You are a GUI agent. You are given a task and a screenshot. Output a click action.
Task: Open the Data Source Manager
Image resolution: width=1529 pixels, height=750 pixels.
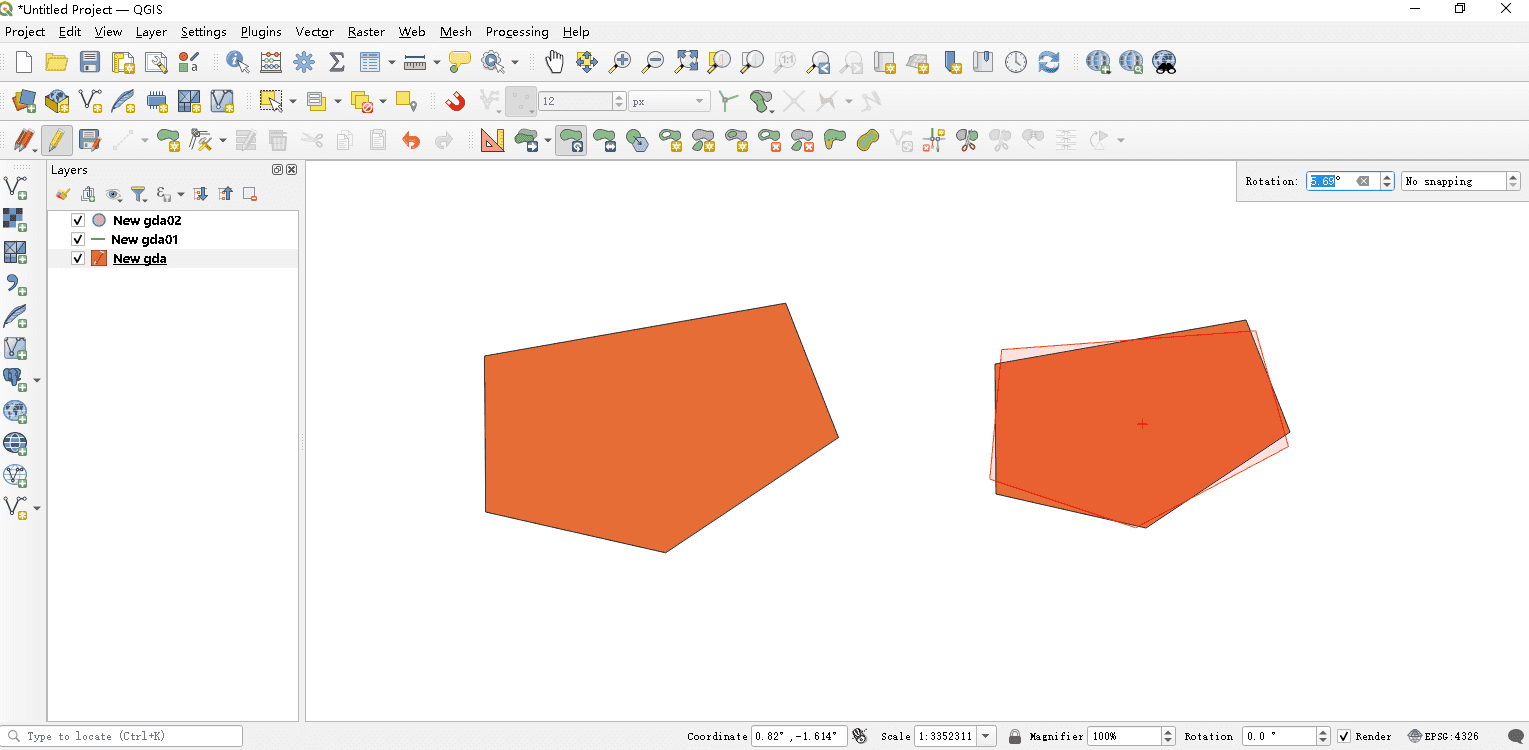pyautogui.click(x=24, y=101)
